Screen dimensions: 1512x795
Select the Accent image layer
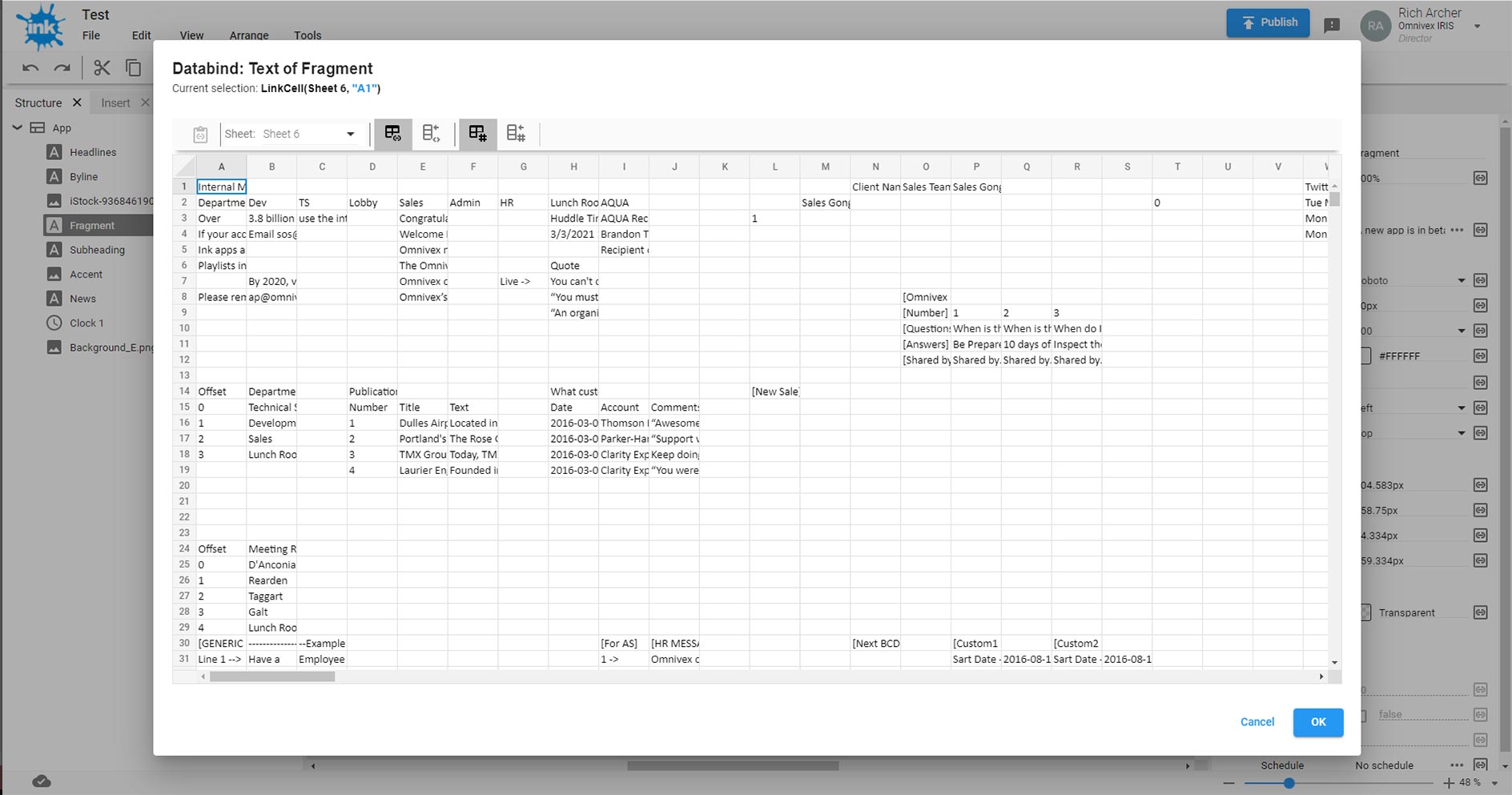pyautogui.click(x=86, y=275)
